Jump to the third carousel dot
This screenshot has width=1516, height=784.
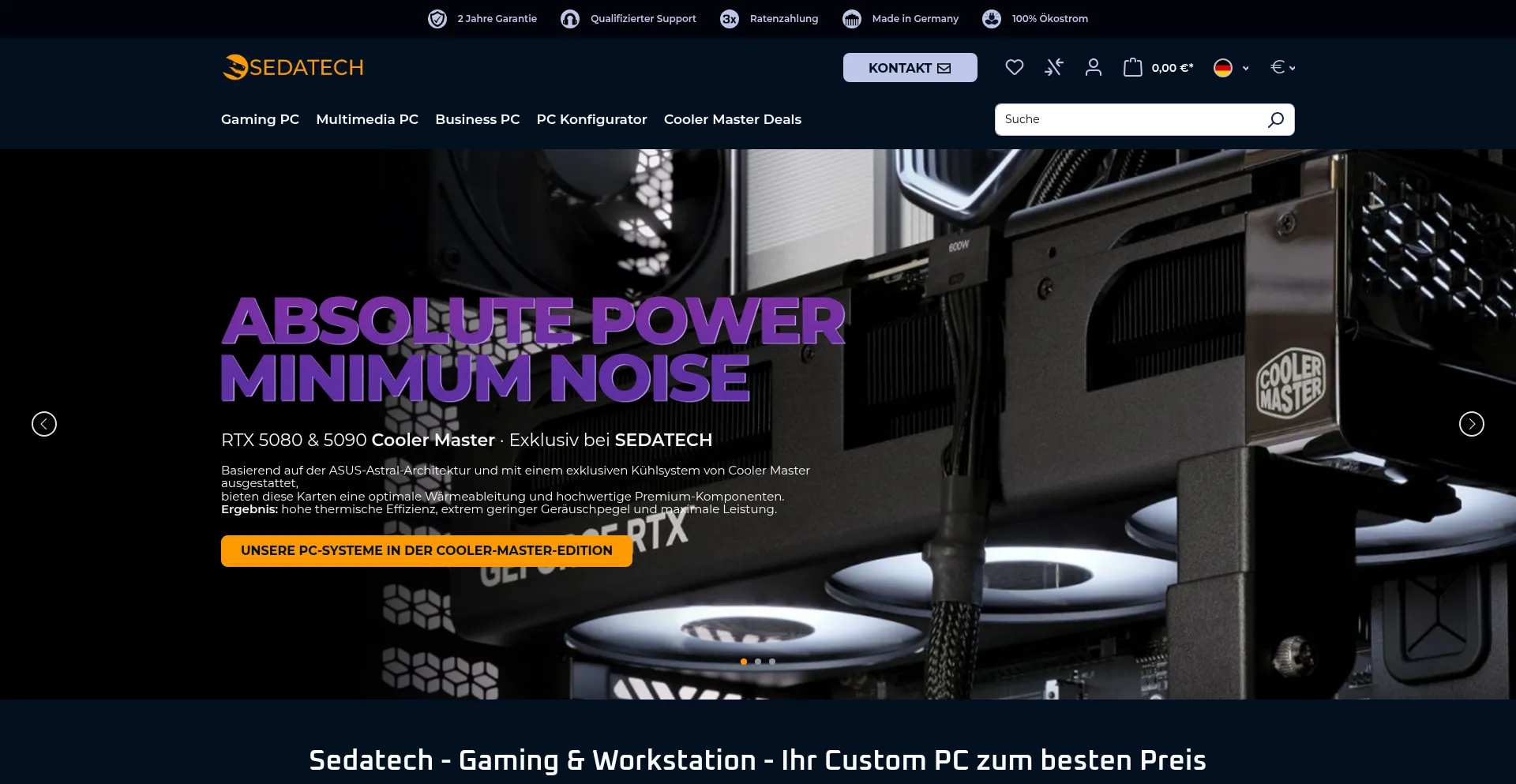point(772,662)
